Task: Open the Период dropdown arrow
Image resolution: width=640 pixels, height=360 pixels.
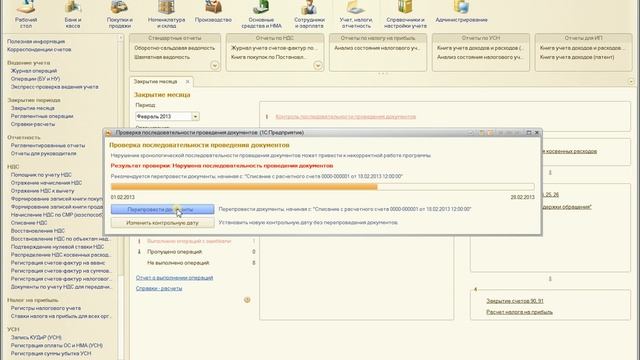Action: click(x=196, y=117)
